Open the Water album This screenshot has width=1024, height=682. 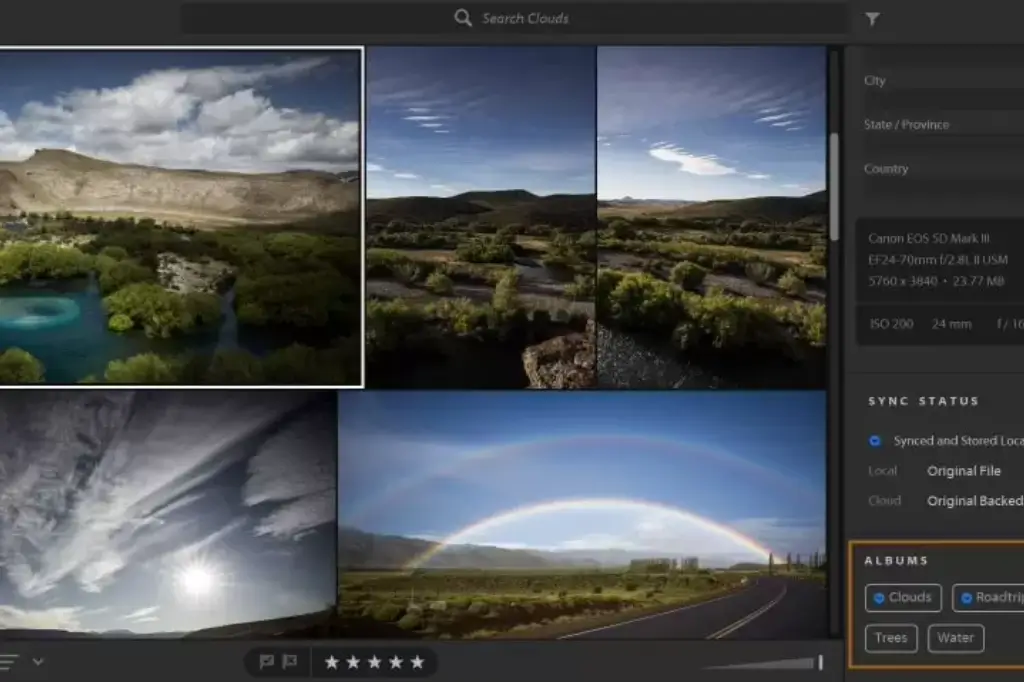point(955,637)
